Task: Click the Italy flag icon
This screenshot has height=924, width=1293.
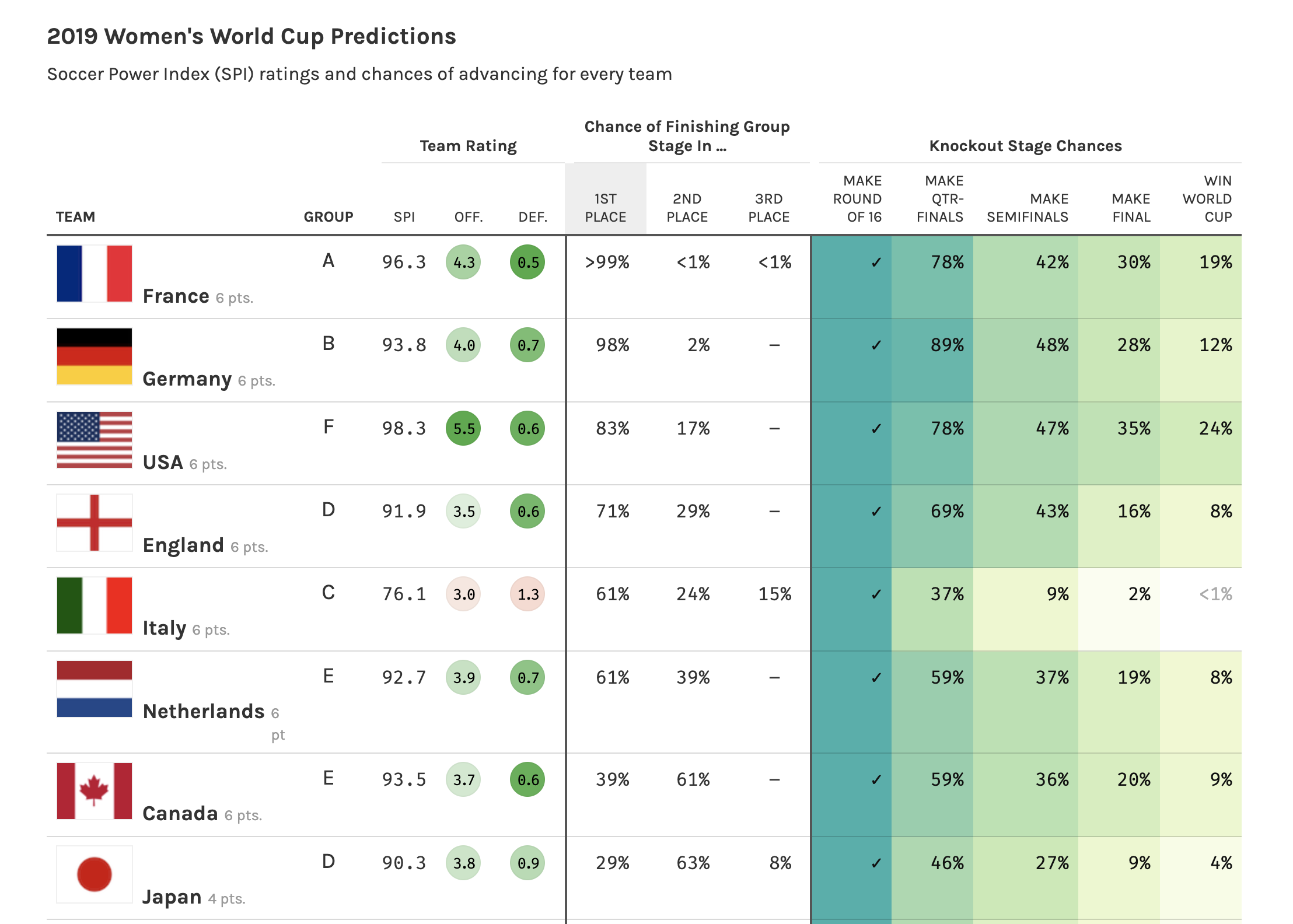Action: [94, 605]
